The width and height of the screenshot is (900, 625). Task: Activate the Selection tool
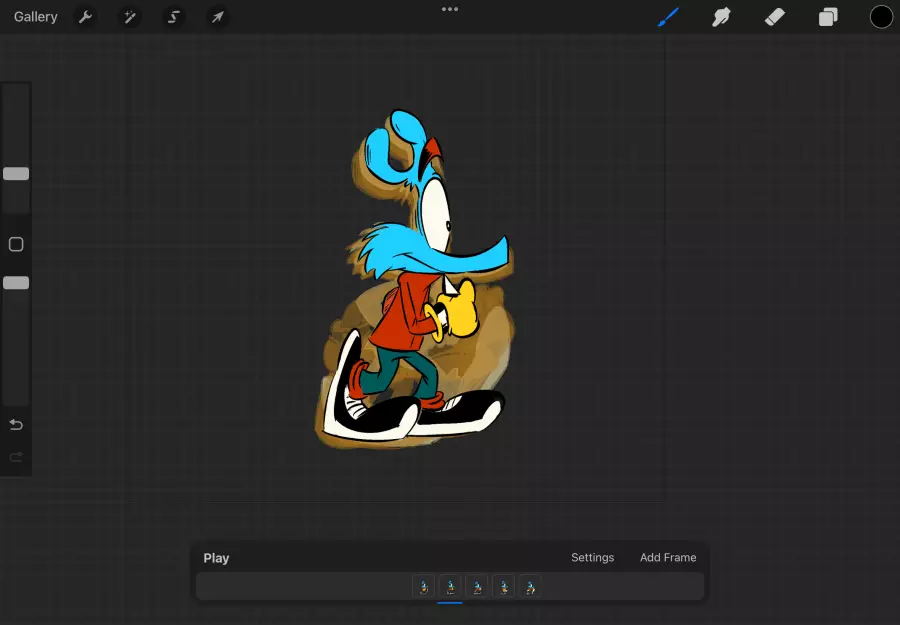(174, 17)
